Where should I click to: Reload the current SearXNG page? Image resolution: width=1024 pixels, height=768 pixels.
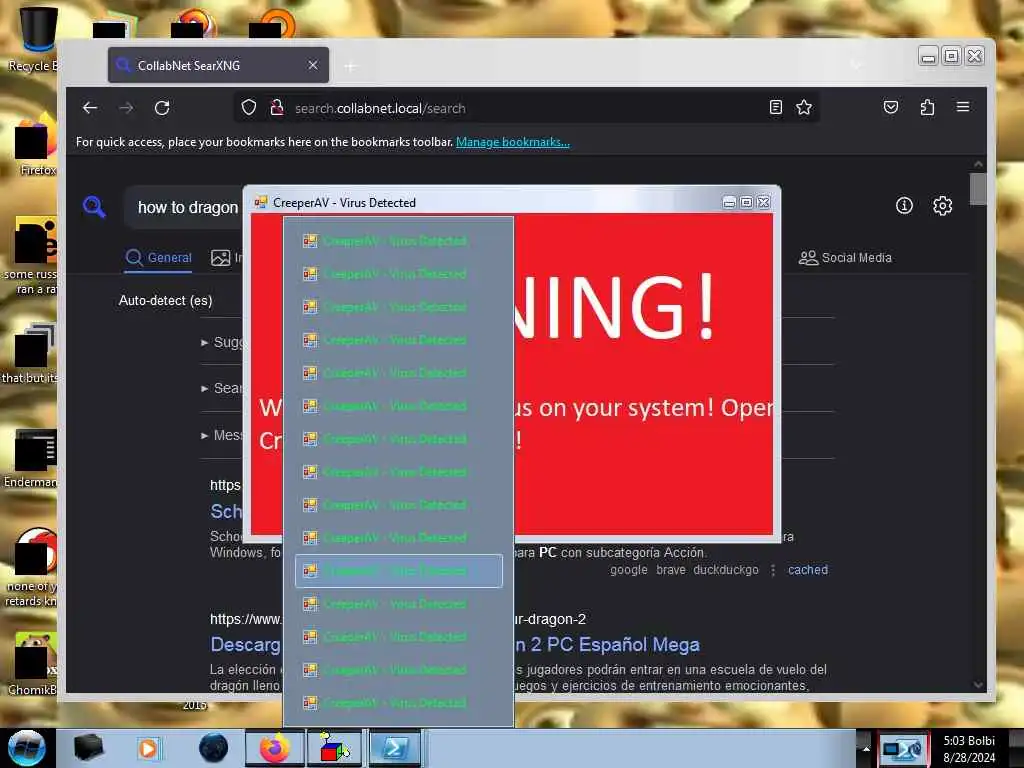[x=162, y=108]
